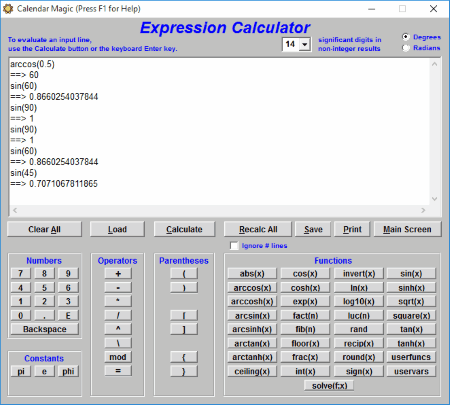Click the sin(45) line in the text area

24,173
